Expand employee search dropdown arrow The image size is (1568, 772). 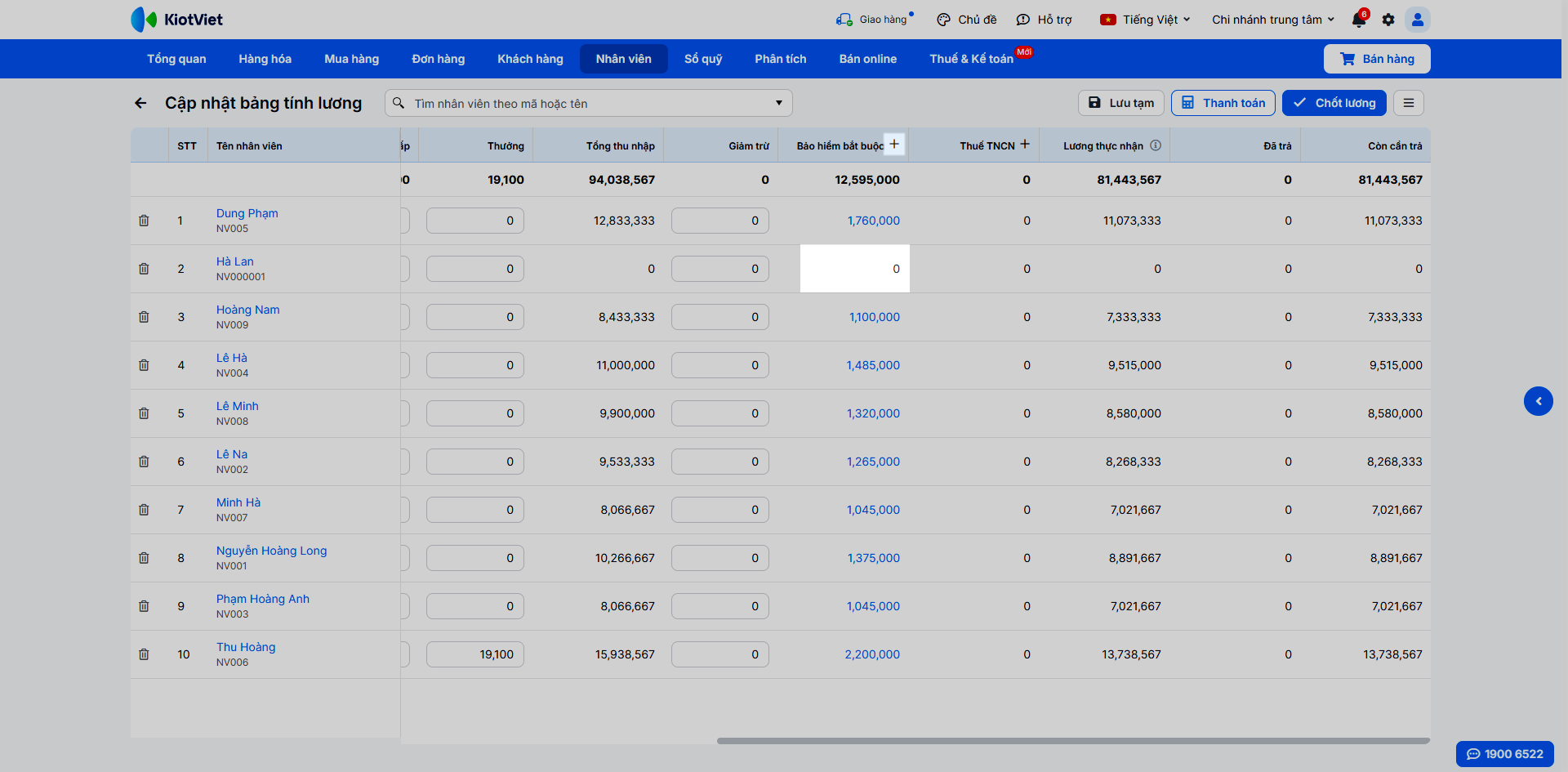(779, 103)
